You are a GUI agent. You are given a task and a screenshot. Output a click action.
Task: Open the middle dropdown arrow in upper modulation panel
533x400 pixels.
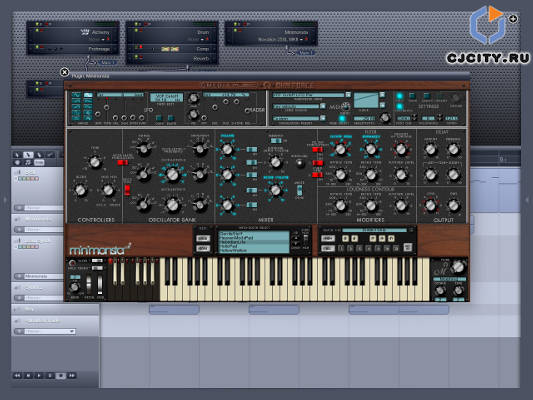[323, 106]
